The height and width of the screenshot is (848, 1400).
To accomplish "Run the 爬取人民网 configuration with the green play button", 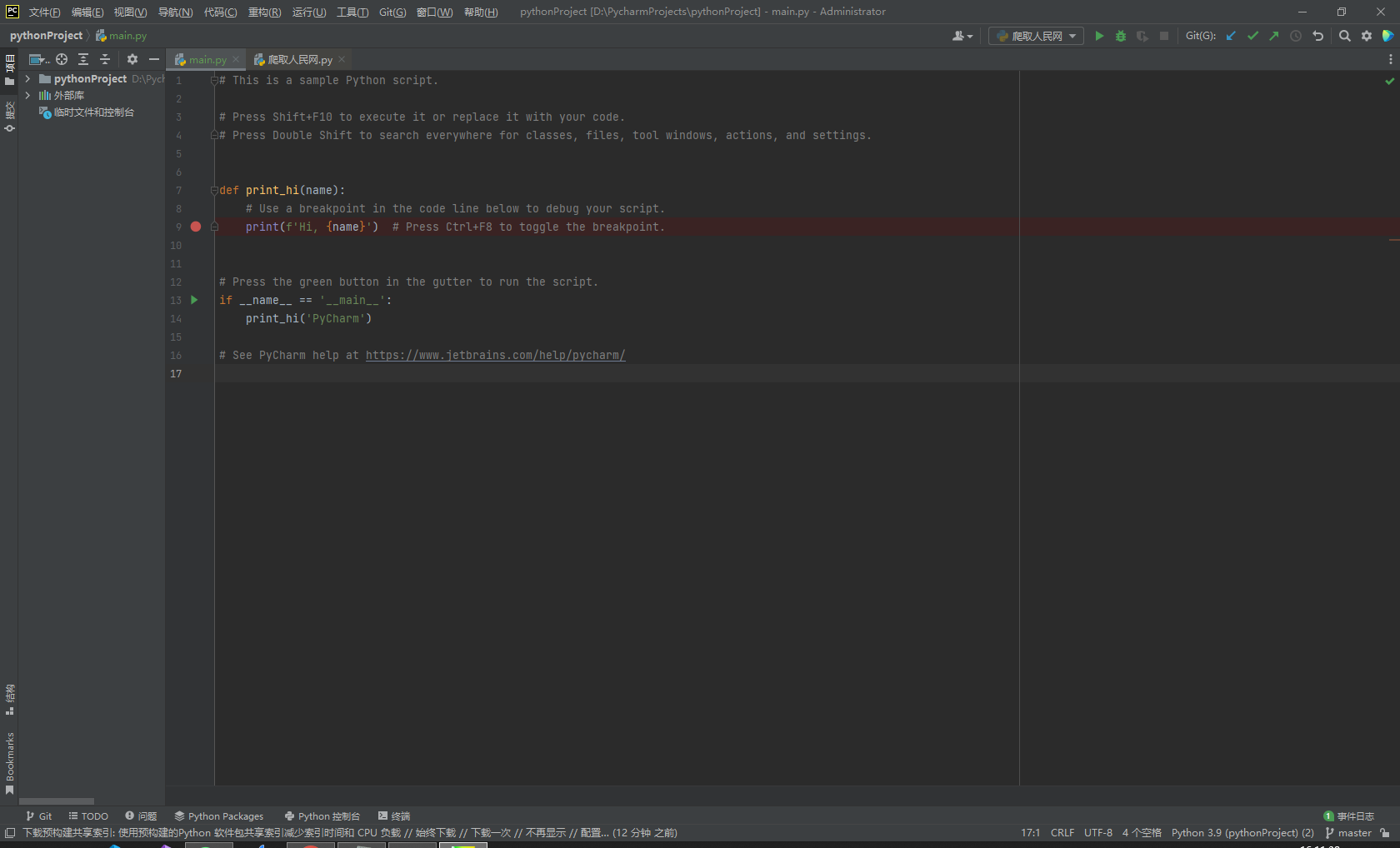I will coord(1099,36).
